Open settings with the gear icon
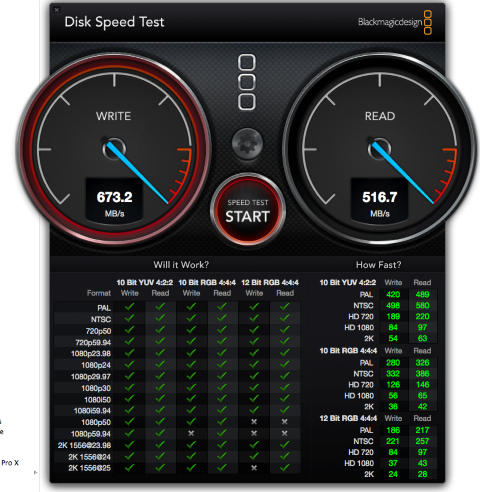 tap(247, 144)
